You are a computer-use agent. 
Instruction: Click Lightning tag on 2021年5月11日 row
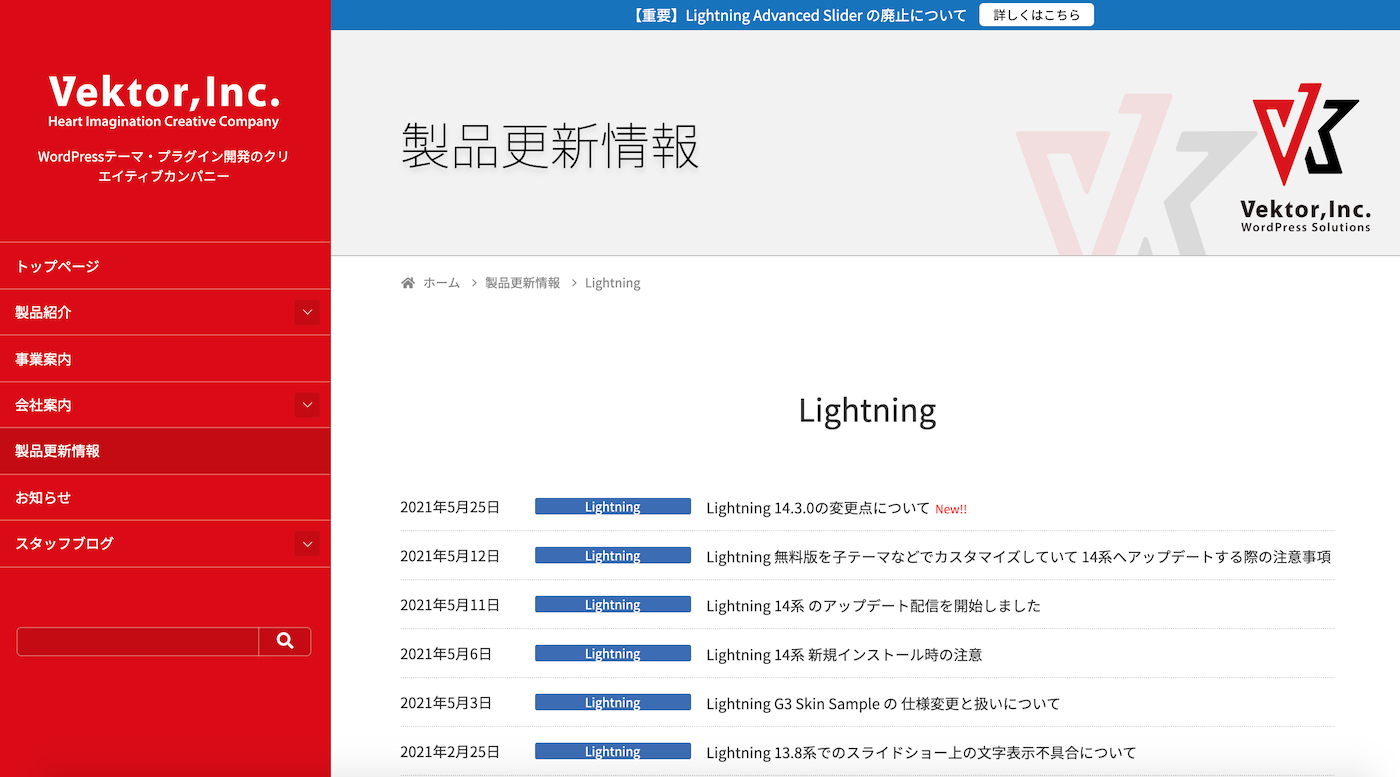[x=613, y=604]
